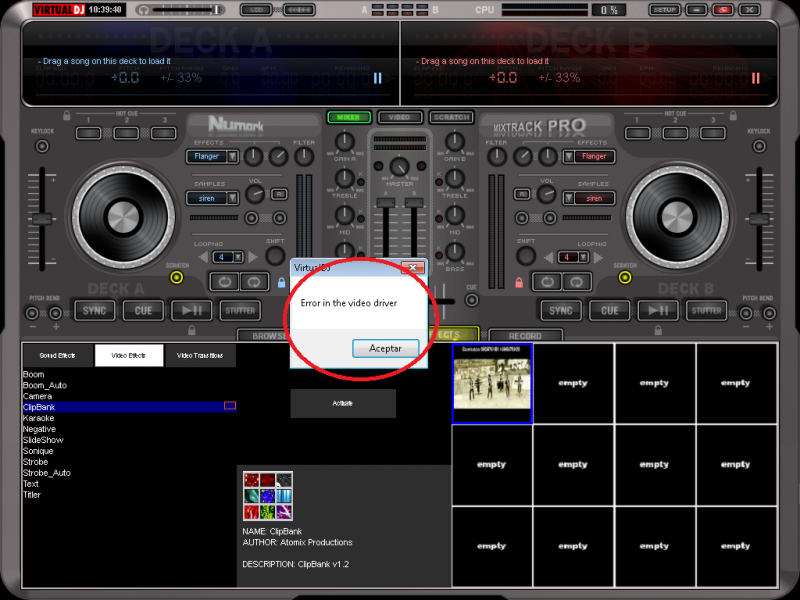
Task: Double Deck B loop with right arrow
Action: pyautogui.click(x=598, y=257)
